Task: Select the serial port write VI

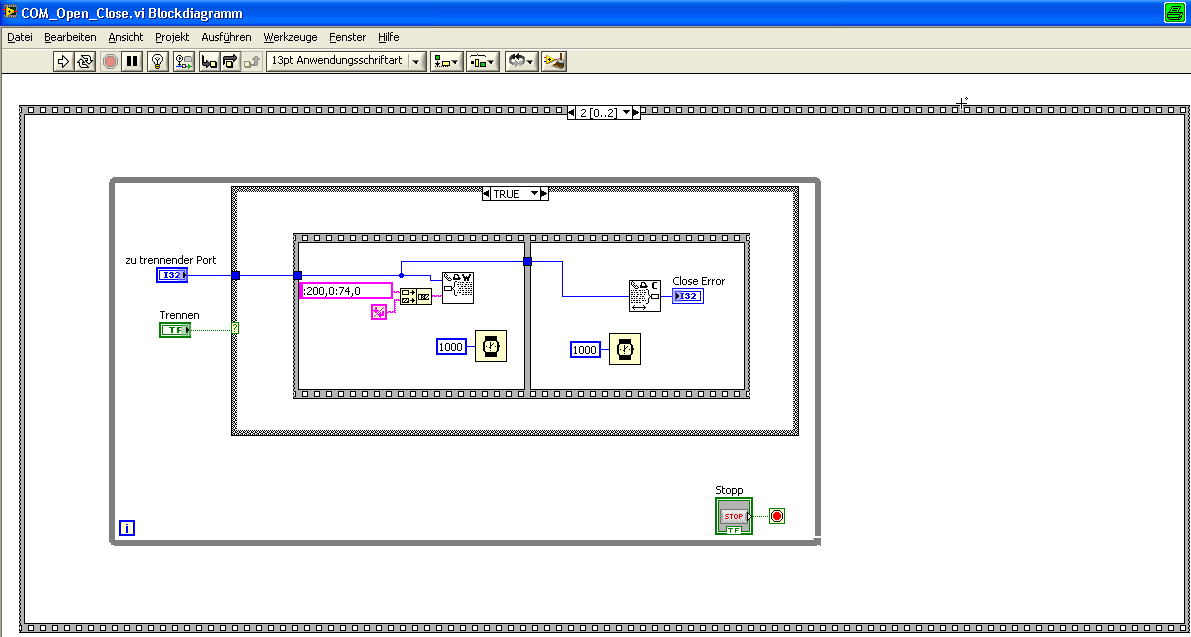Action: [x=458, y=288]
